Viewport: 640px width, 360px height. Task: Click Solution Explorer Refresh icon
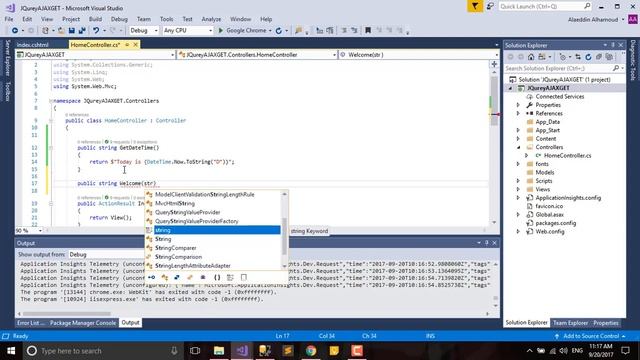(x=588, y=57)
